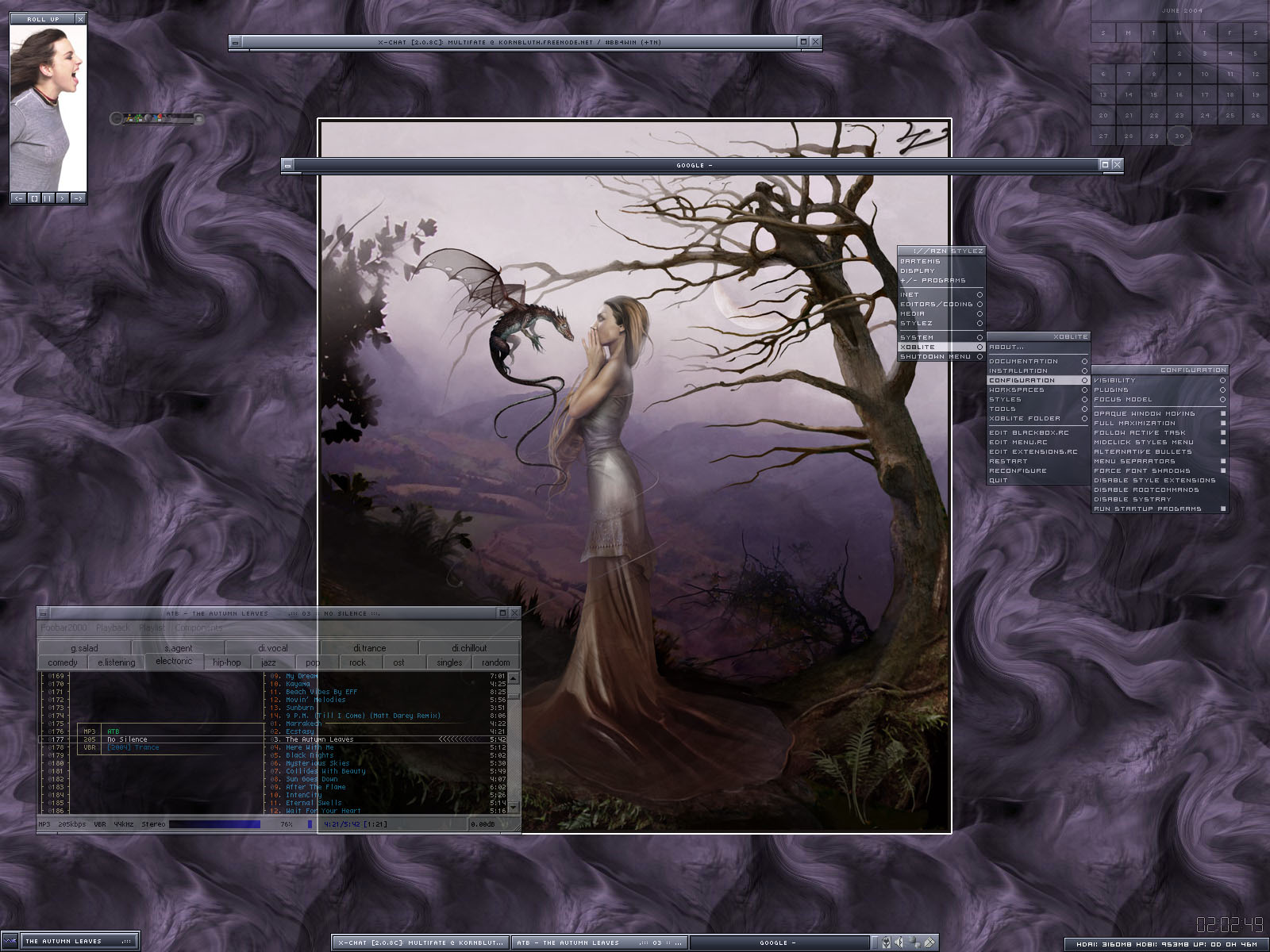Expand the Shutdown Menu submenu

pyautogui.click(x=941, y=356)
